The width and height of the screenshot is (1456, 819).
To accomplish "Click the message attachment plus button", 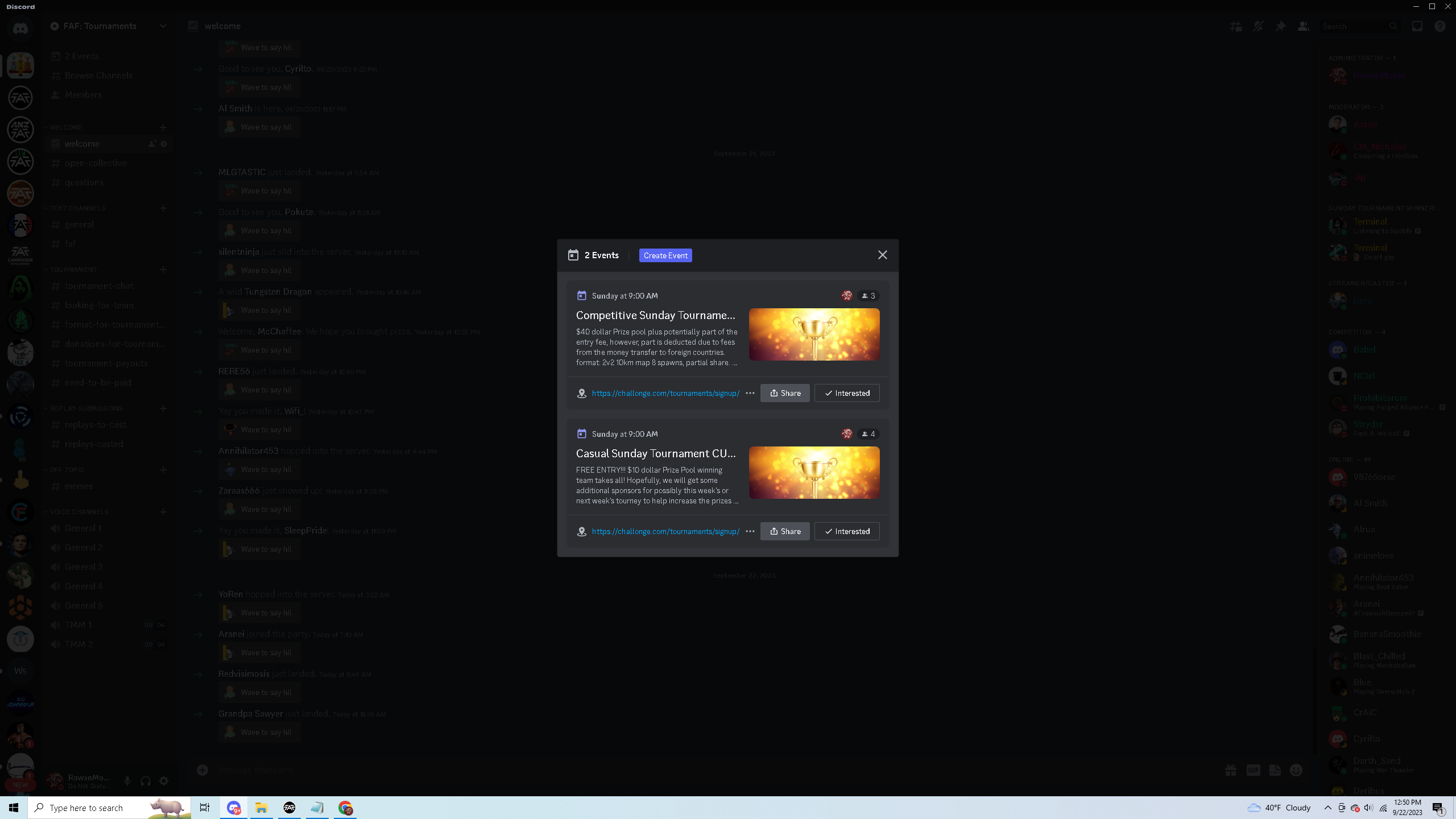I will pos(202,770).
